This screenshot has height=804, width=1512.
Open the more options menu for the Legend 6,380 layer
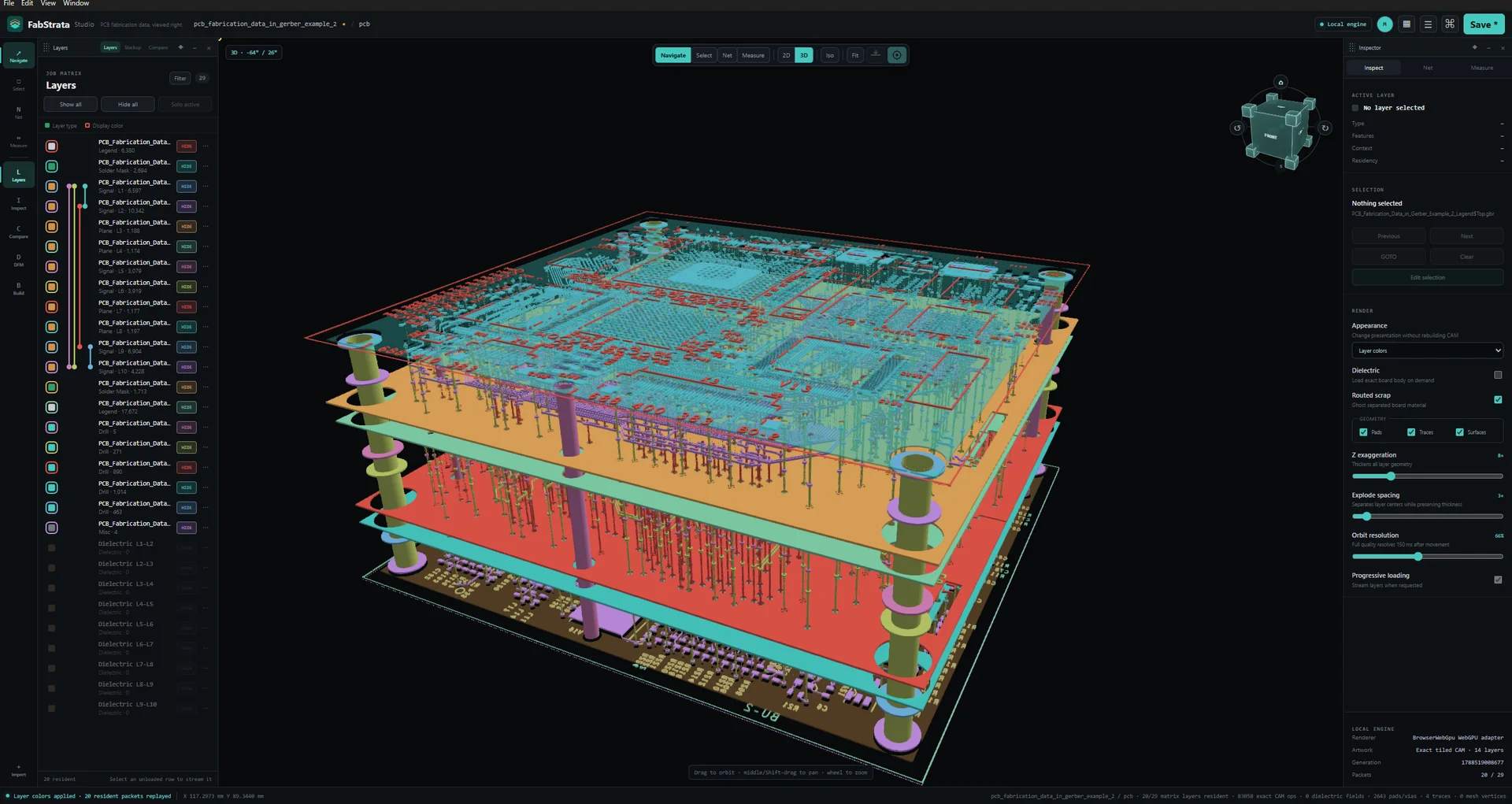tap(206, 146)
